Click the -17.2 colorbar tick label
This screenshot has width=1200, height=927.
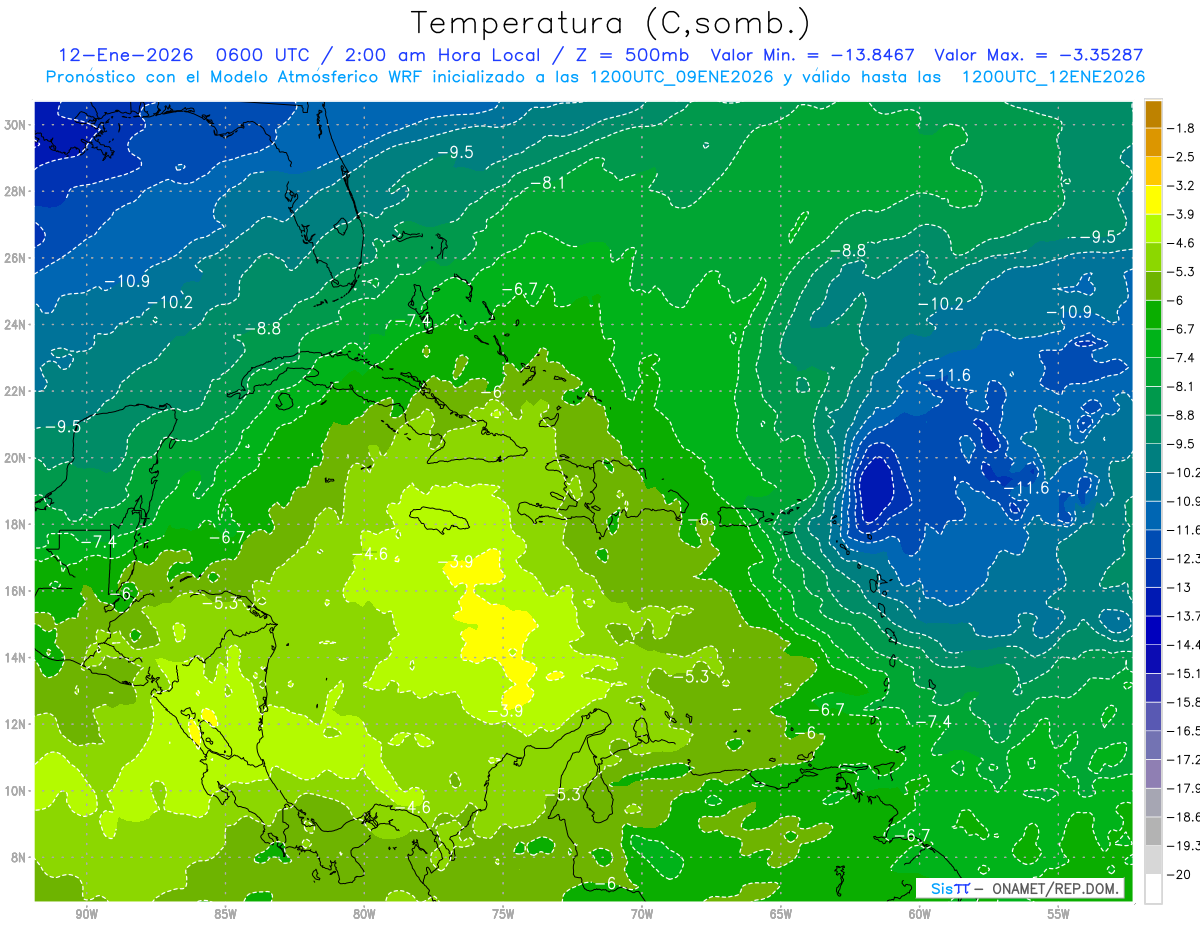coord(1183,759)
